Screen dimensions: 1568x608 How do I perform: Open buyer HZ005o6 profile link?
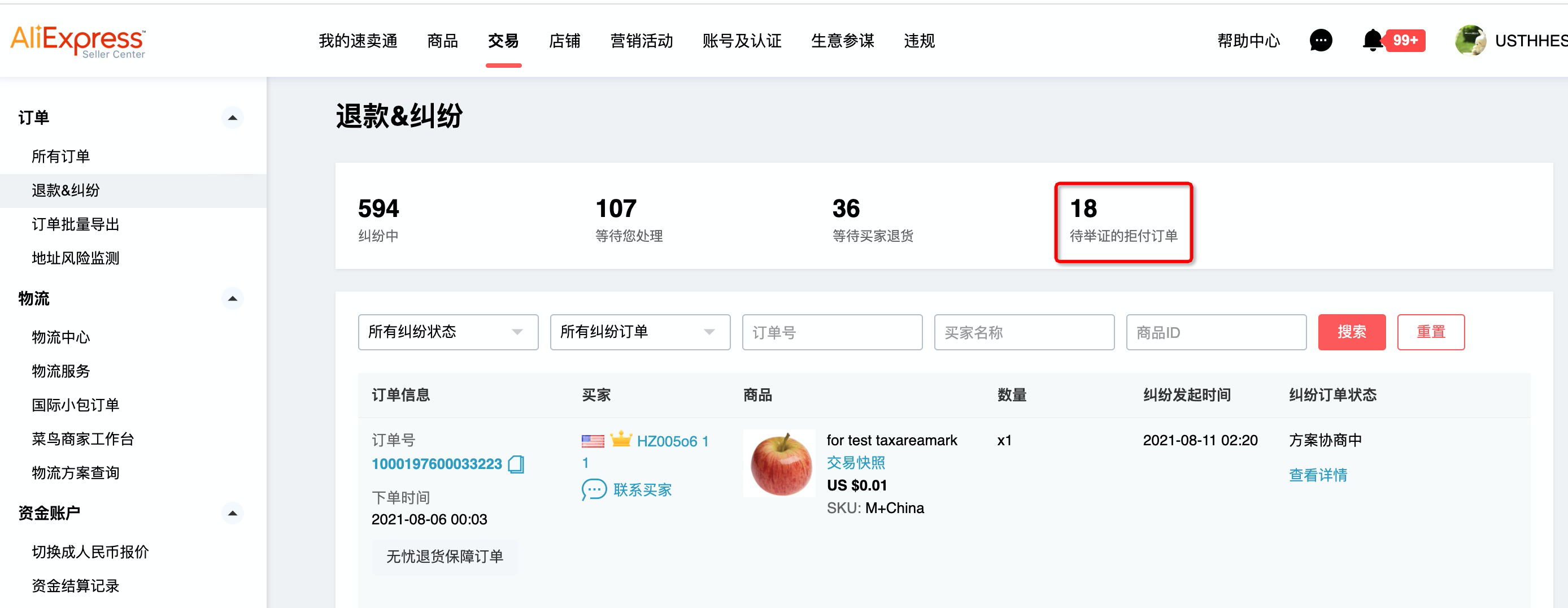[672, 441]
